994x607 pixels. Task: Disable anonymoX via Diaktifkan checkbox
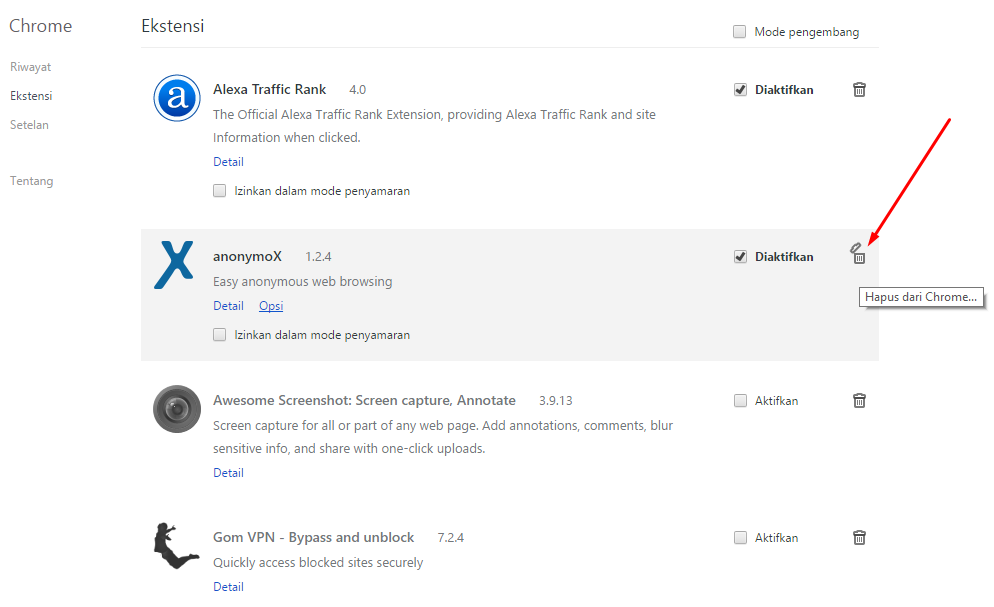[x=740, y=257]
